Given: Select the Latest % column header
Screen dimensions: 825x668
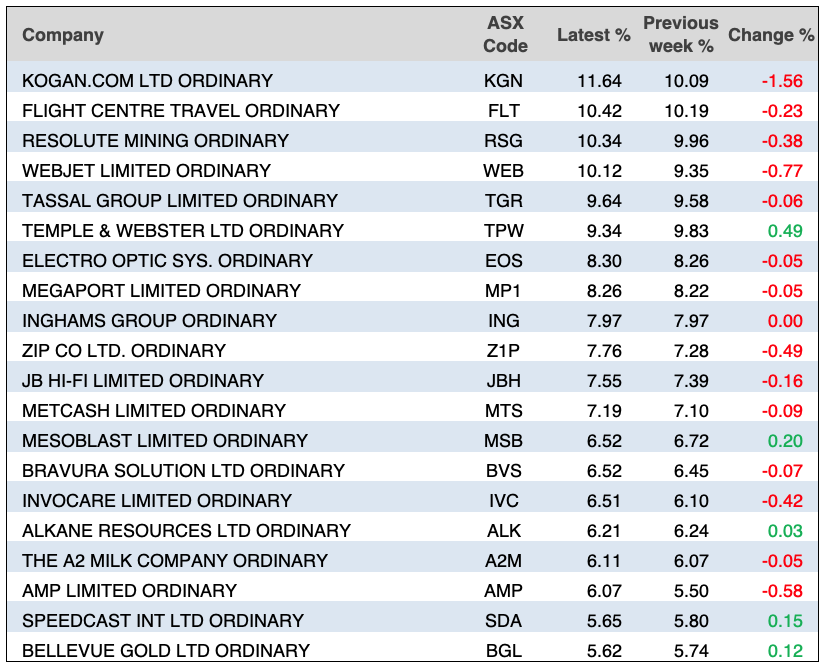Looking at the screenshot, I should click(x=593, y=35).
